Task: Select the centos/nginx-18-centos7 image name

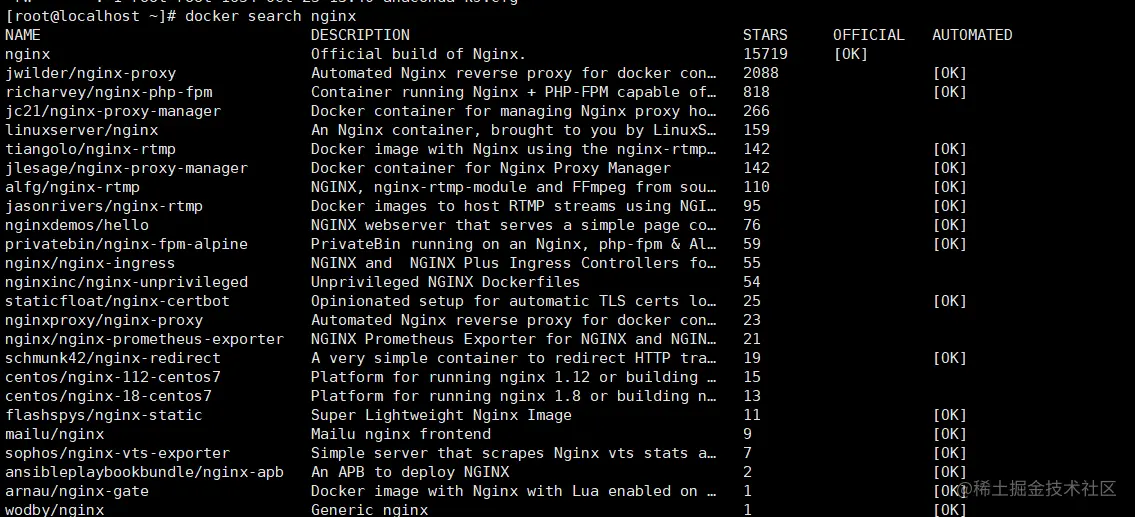Action: pyautogui.click(x=109, y=396)
